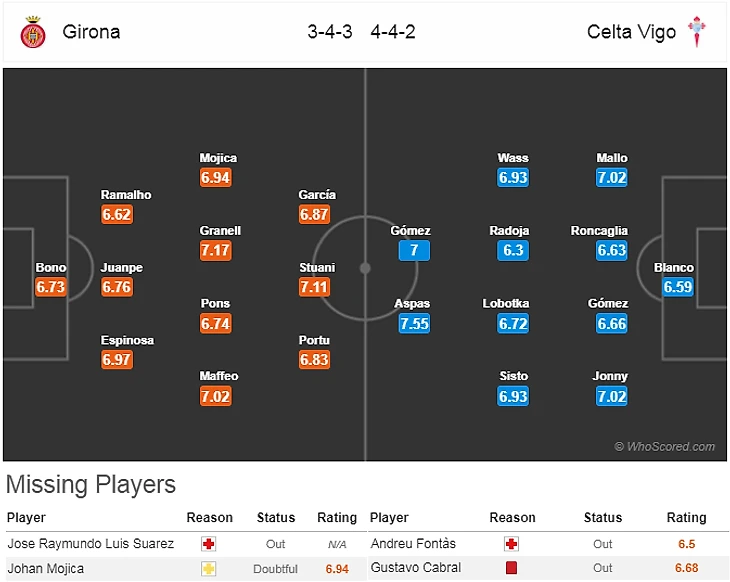Click goalkeeper Bono's 6.73 rating badge
Image resolution: width=730 pixels, height=582 pixels.
pyautogui.click(x=50, y=287)
